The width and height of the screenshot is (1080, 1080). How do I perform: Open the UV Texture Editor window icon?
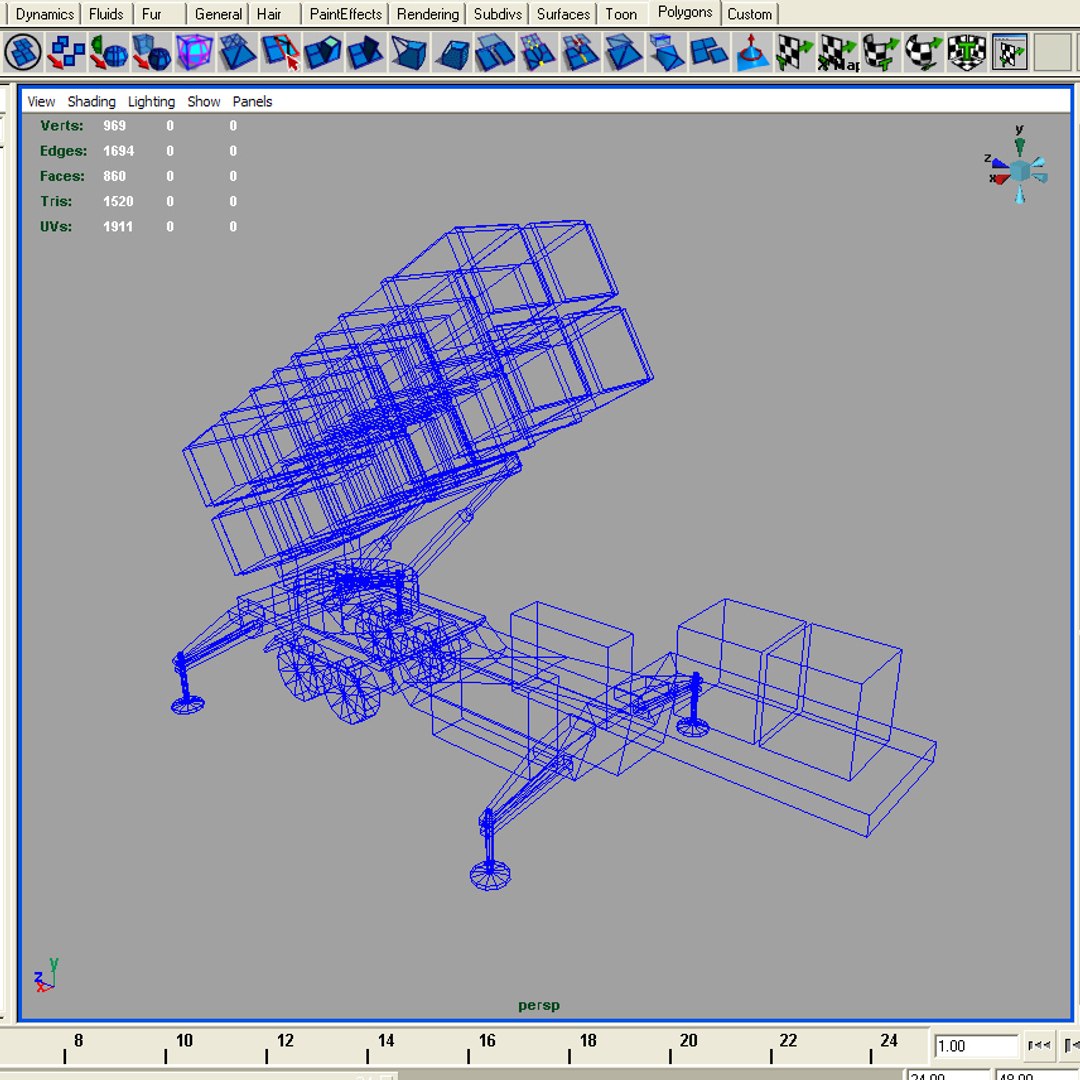1010,53
